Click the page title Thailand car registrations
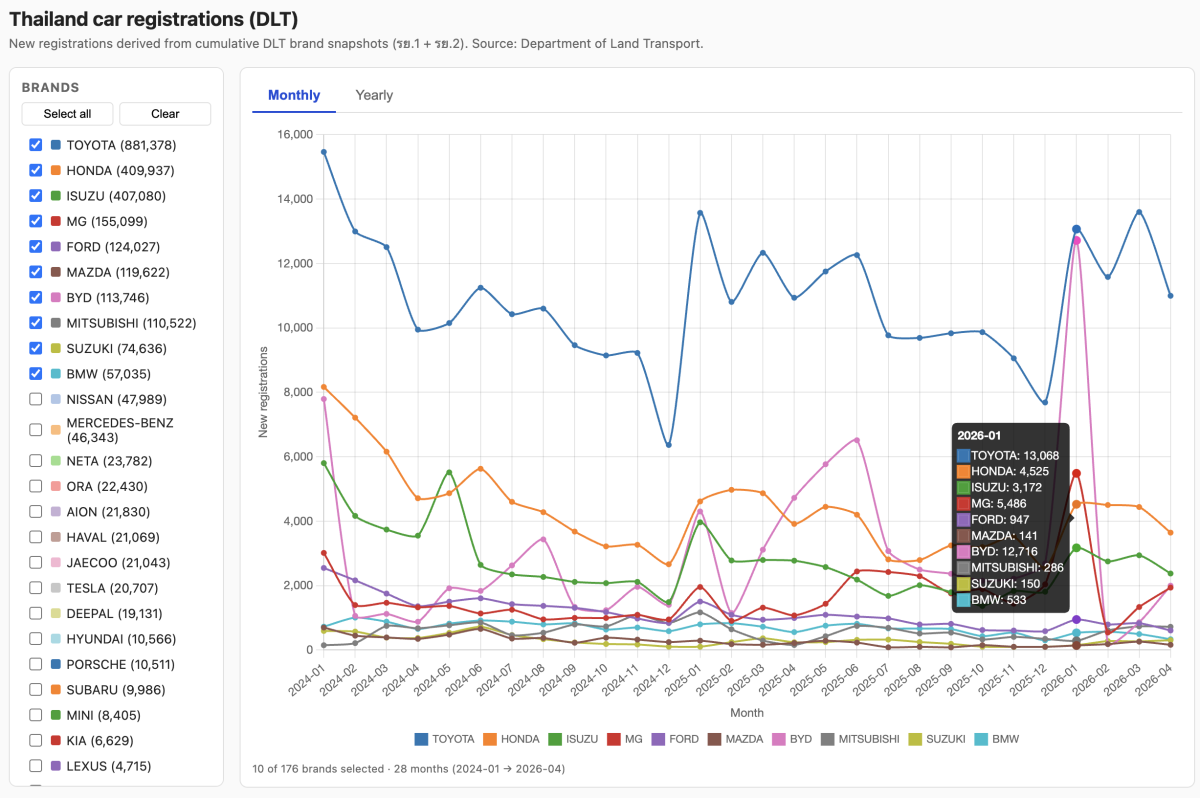Viewport: 1200px width, 798px height. [153, 19]
